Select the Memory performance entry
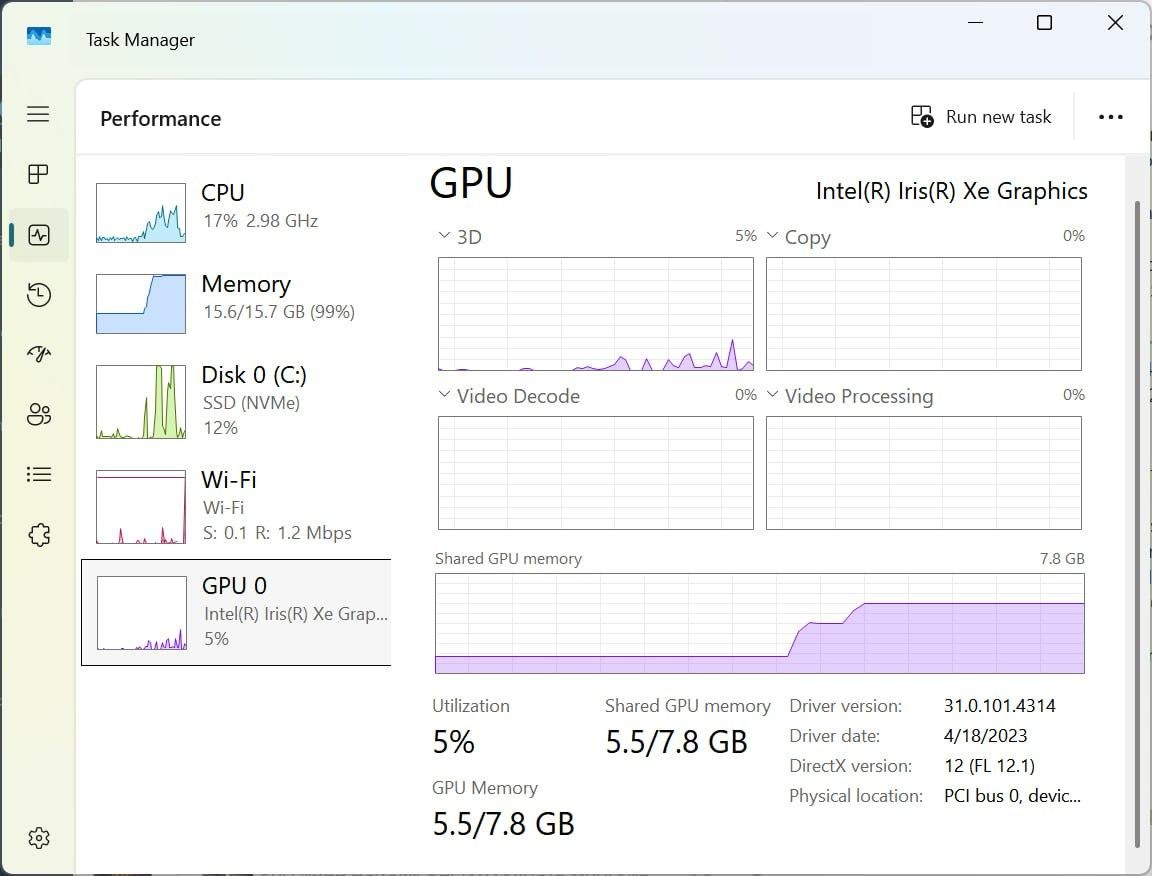1152x876 pixels. pos(235,296)
